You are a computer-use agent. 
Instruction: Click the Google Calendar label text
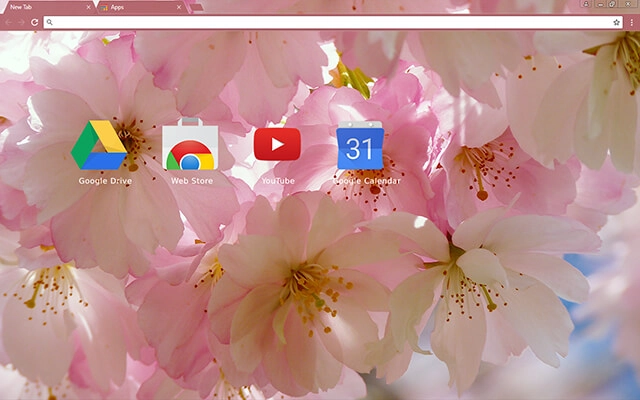(x=367, y=181)
